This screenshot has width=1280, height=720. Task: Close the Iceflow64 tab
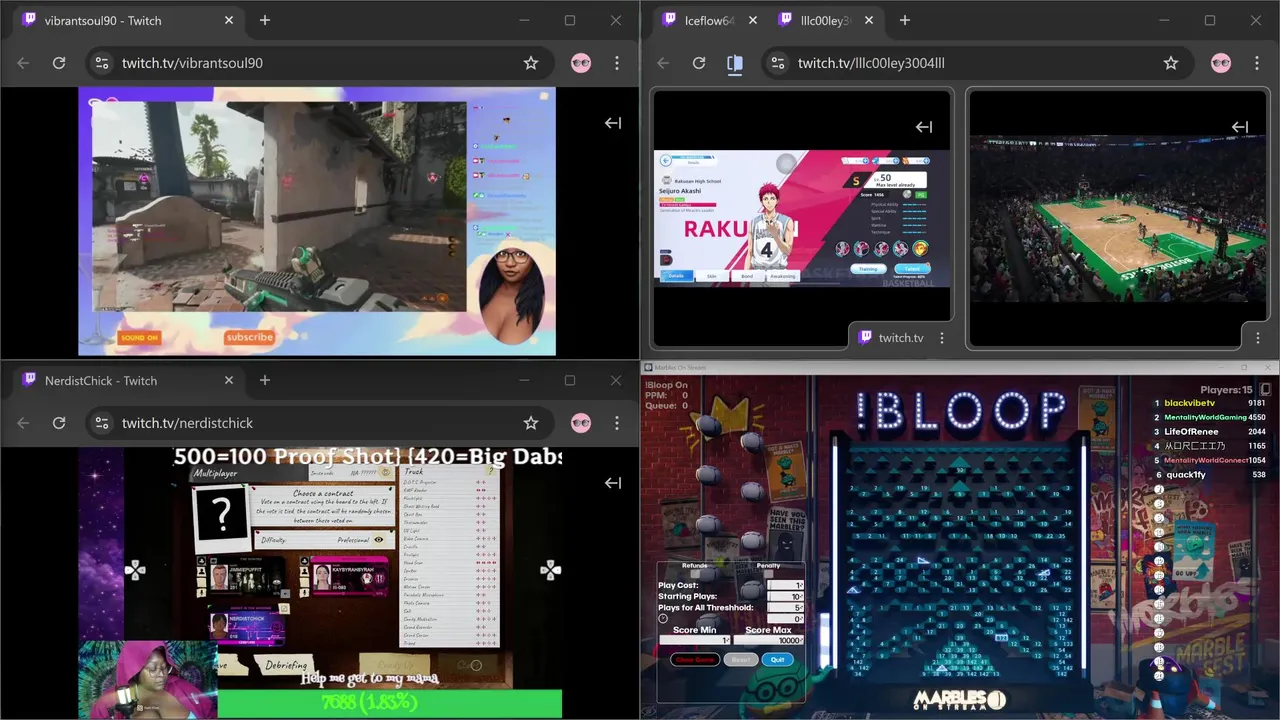[x=752, y=20]
